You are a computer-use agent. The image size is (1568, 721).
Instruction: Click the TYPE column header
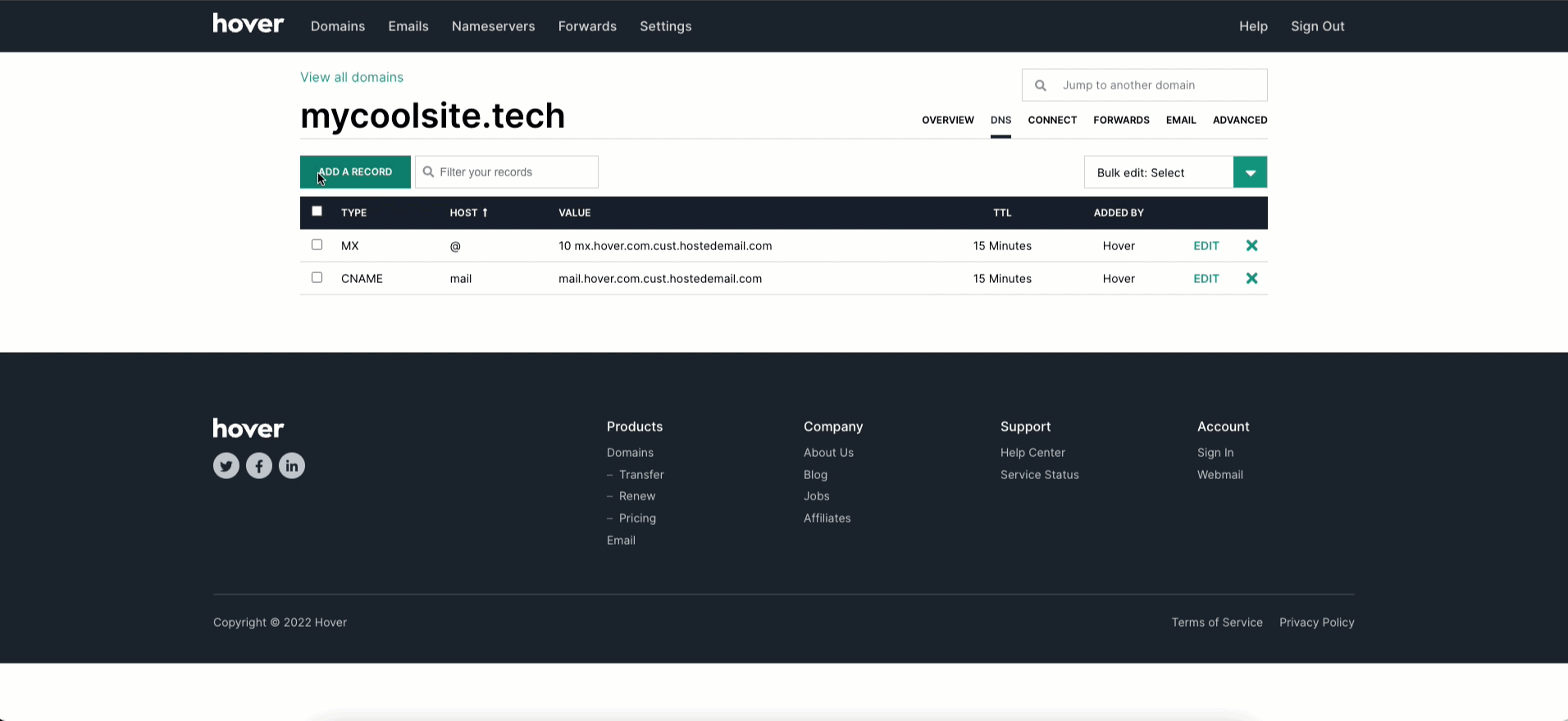click(x=353, y=212)
